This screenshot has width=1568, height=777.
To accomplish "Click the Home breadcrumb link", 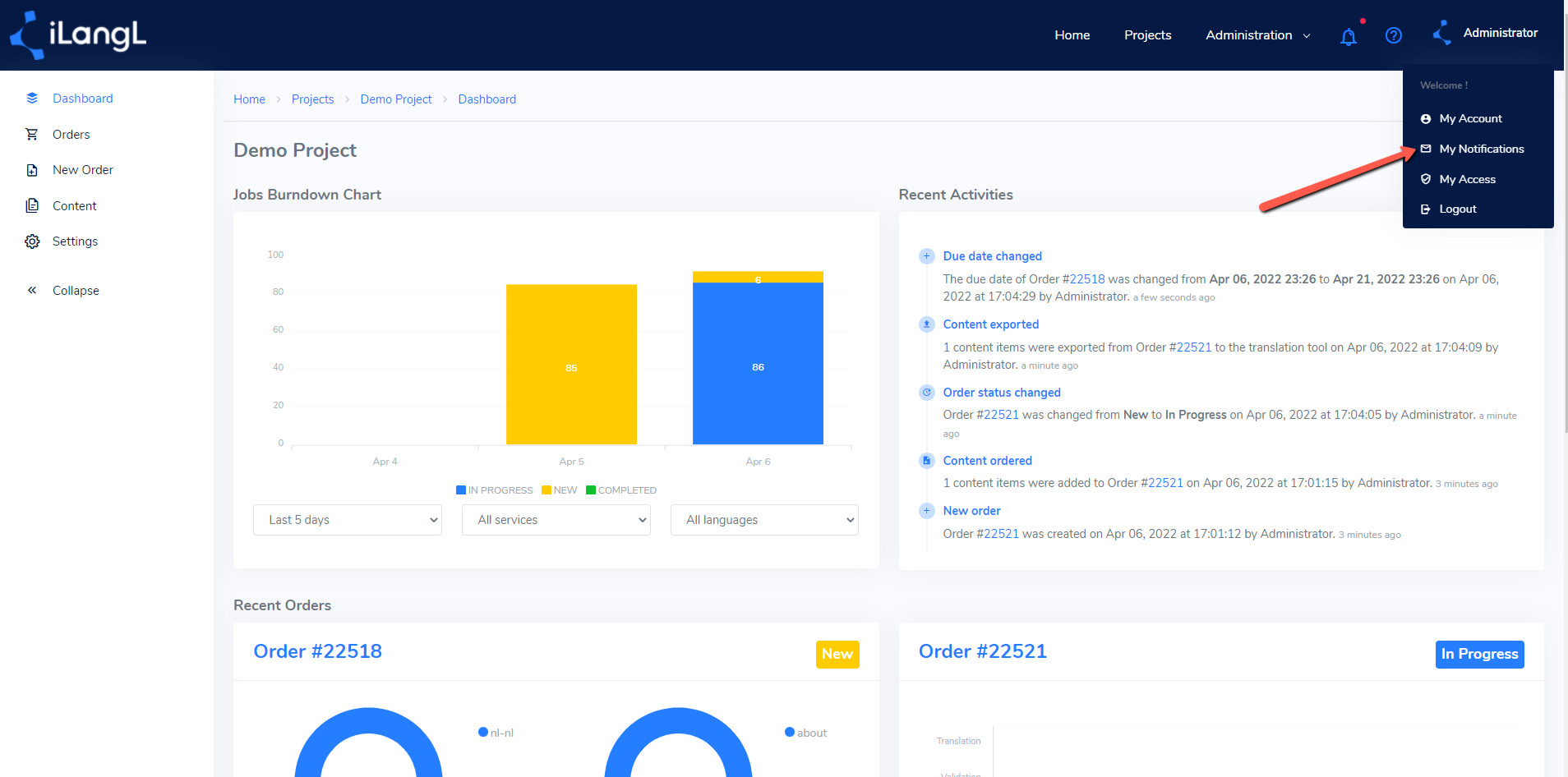I will [249, 99].
